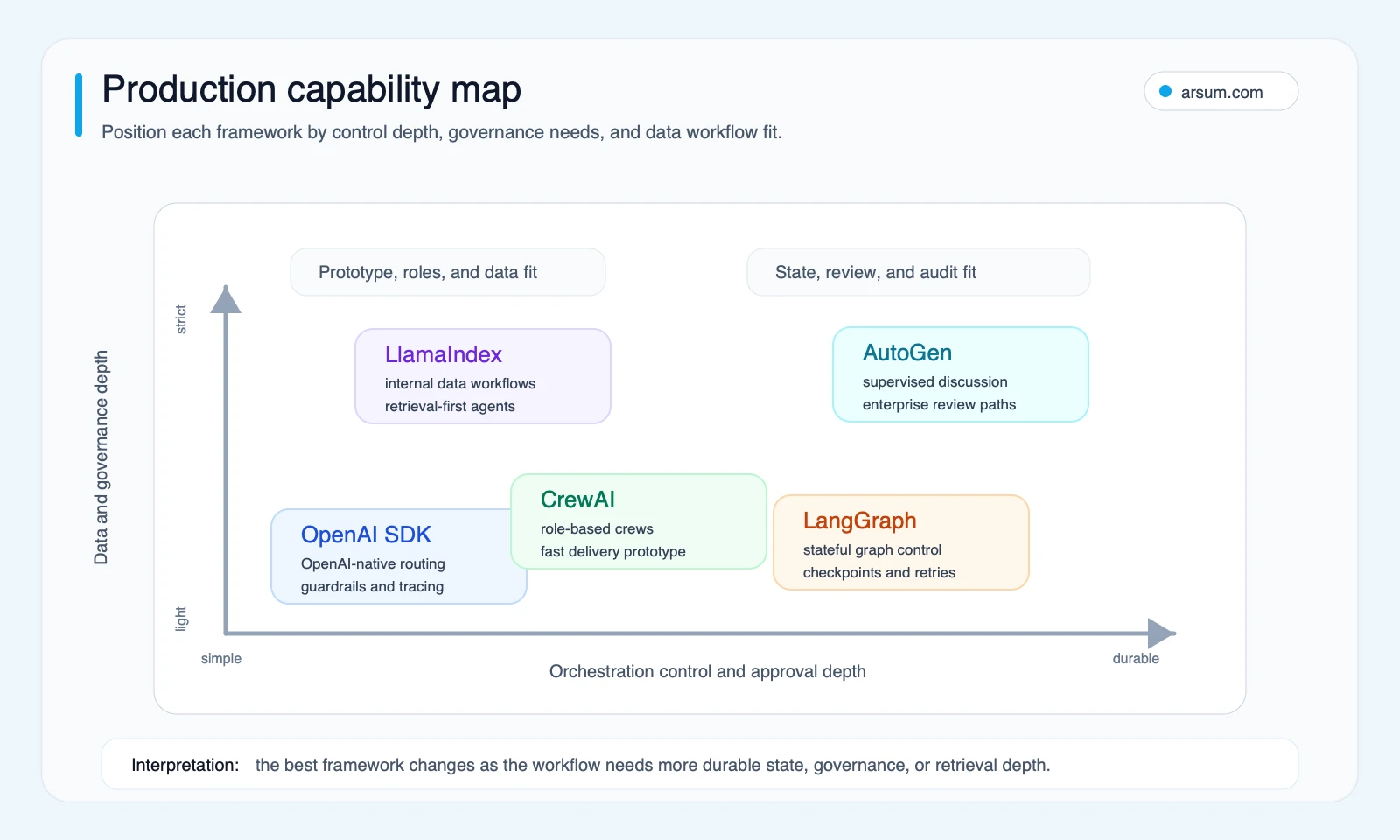Click the 'simple' axis label

click(221, 658)
